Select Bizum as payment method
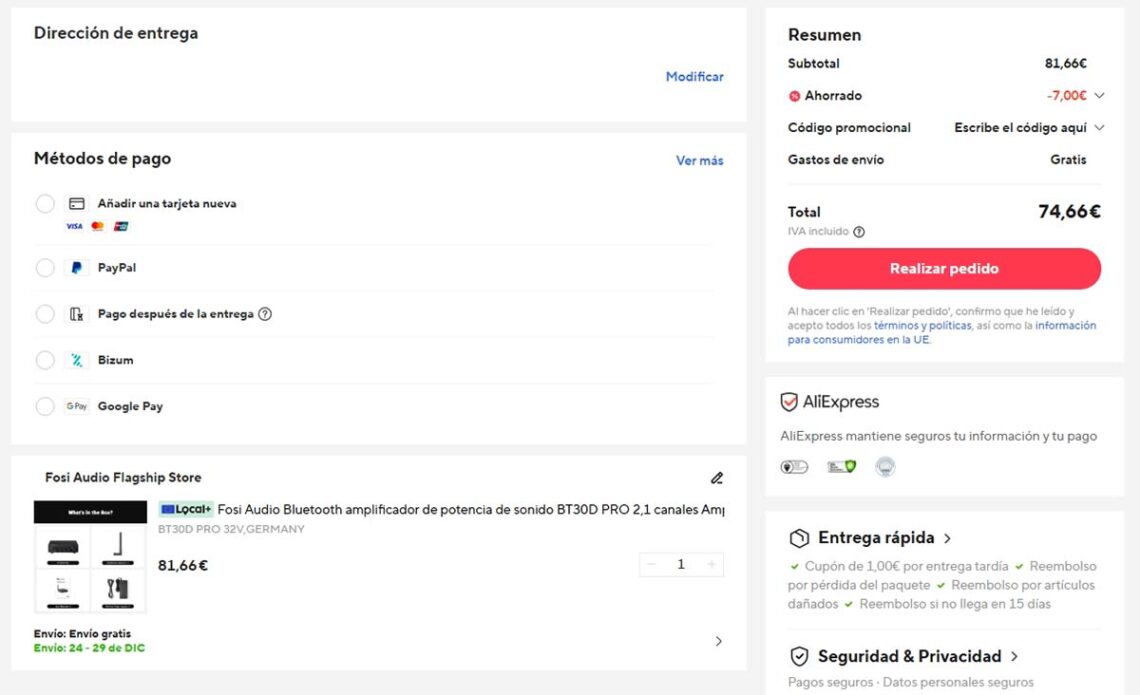Viewport: 1140px width, 695px height. 45,360
